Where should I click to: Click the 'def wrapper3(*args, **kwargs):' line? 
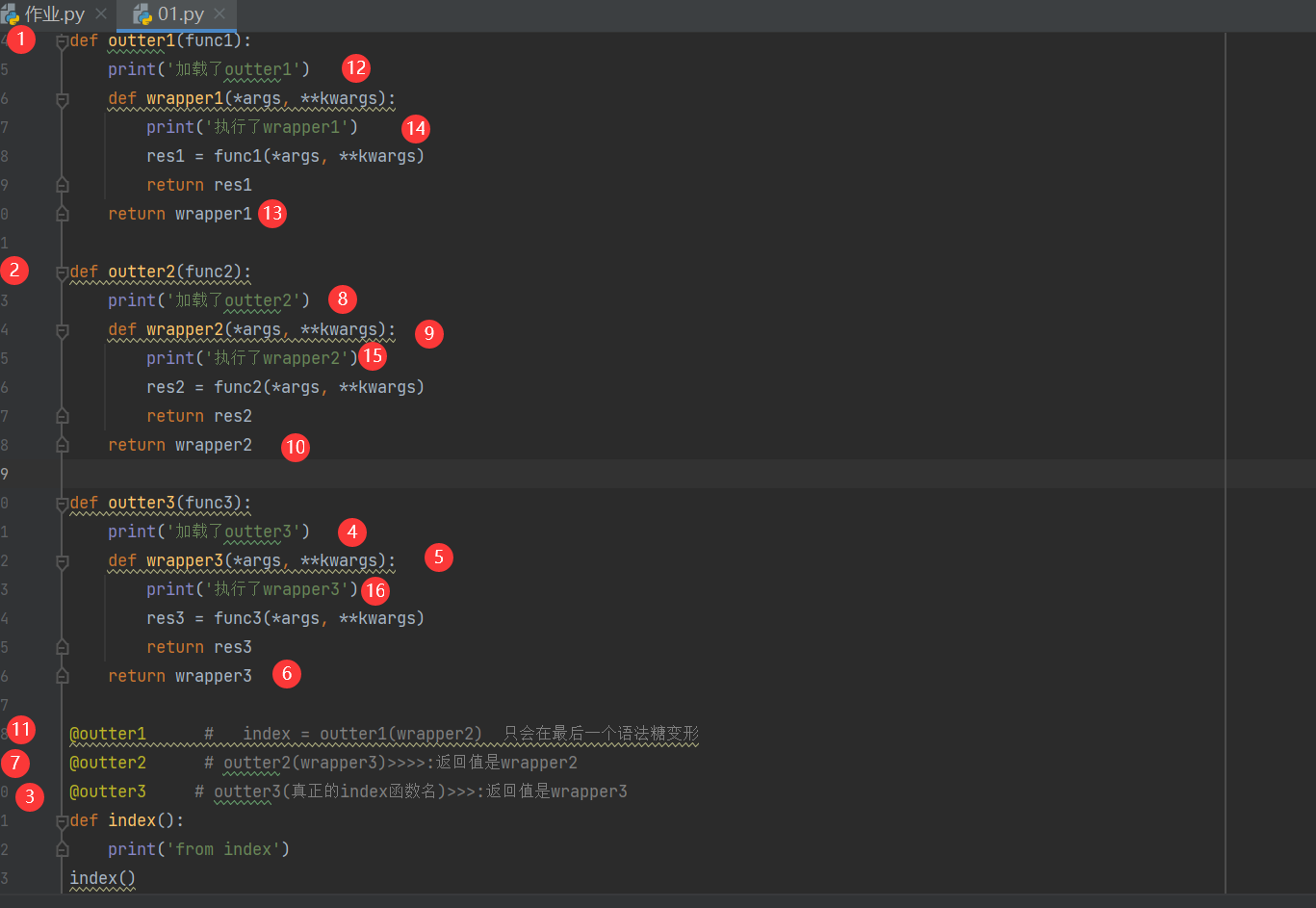coord(251,560)
